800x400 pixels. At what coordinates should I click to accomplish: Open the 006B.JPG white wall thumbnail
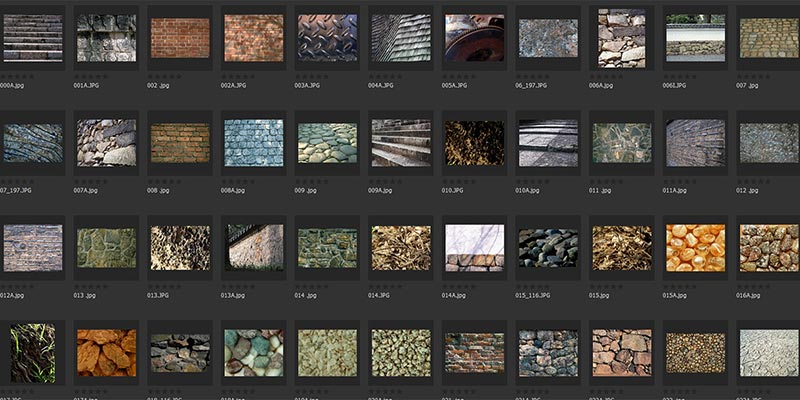click(x=695, y=38)
